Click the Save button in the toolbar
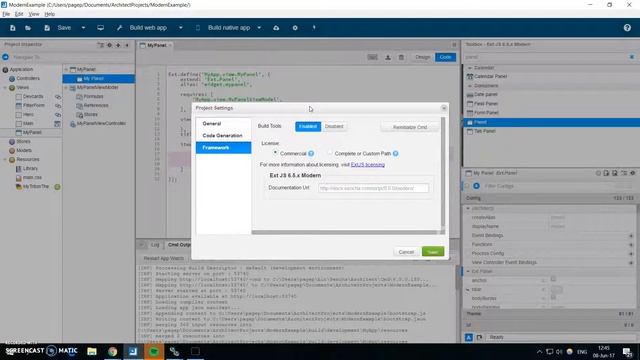640x360 pixels. tap(58, 28)
